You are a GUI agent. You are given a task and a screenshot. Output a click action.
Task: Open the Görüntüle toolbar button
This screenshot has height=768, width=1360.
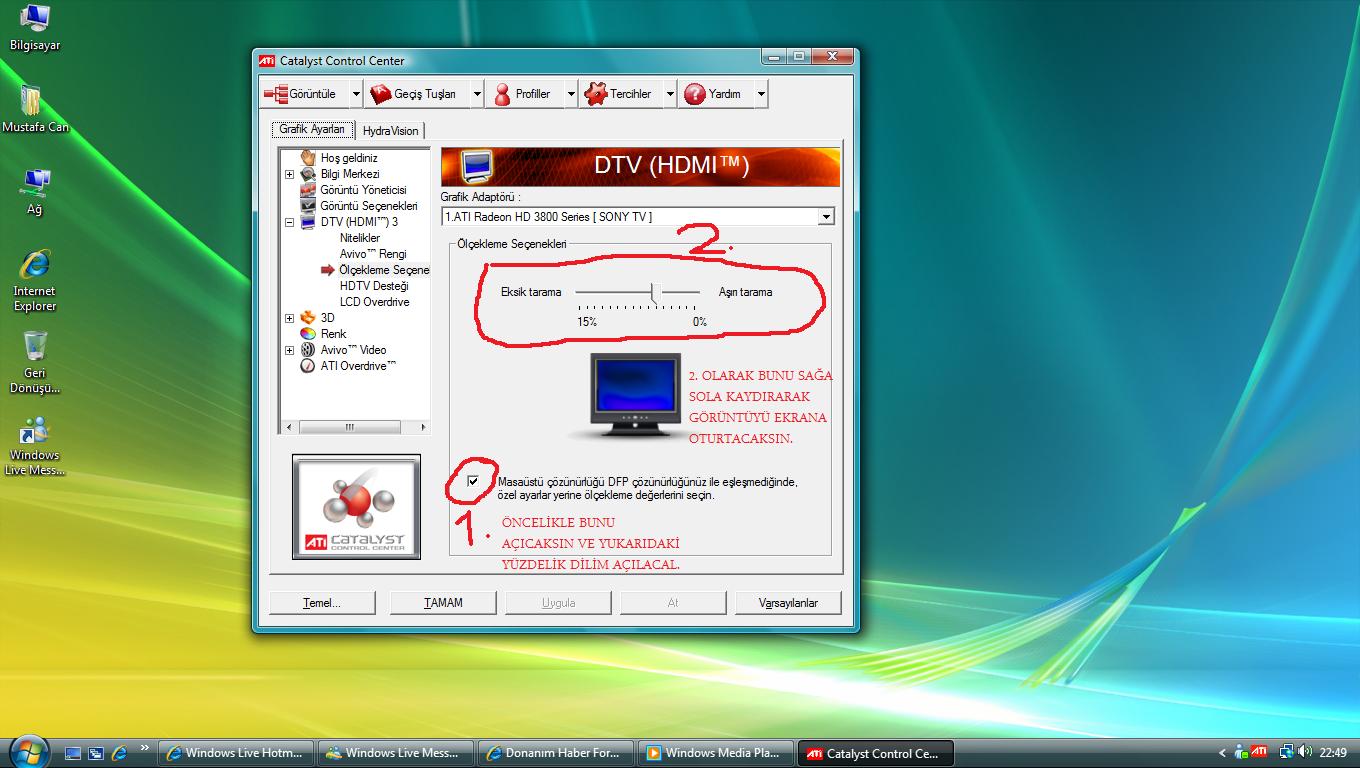tap(303, 94)
